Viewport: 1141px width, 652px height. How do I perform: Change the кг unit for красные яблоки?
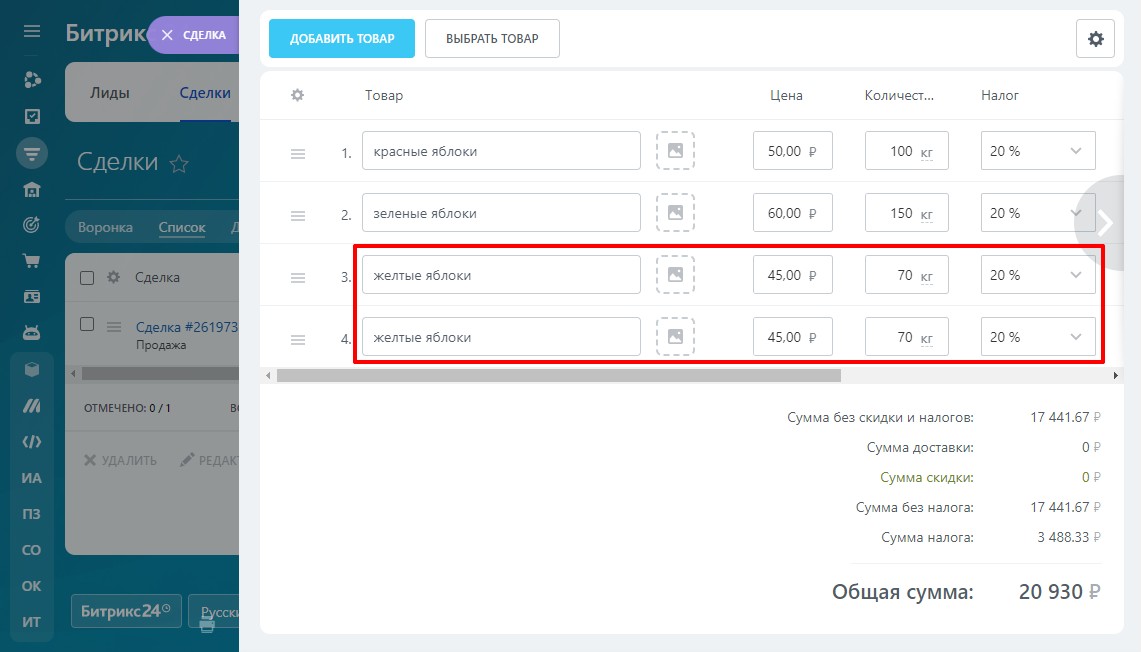926,153
